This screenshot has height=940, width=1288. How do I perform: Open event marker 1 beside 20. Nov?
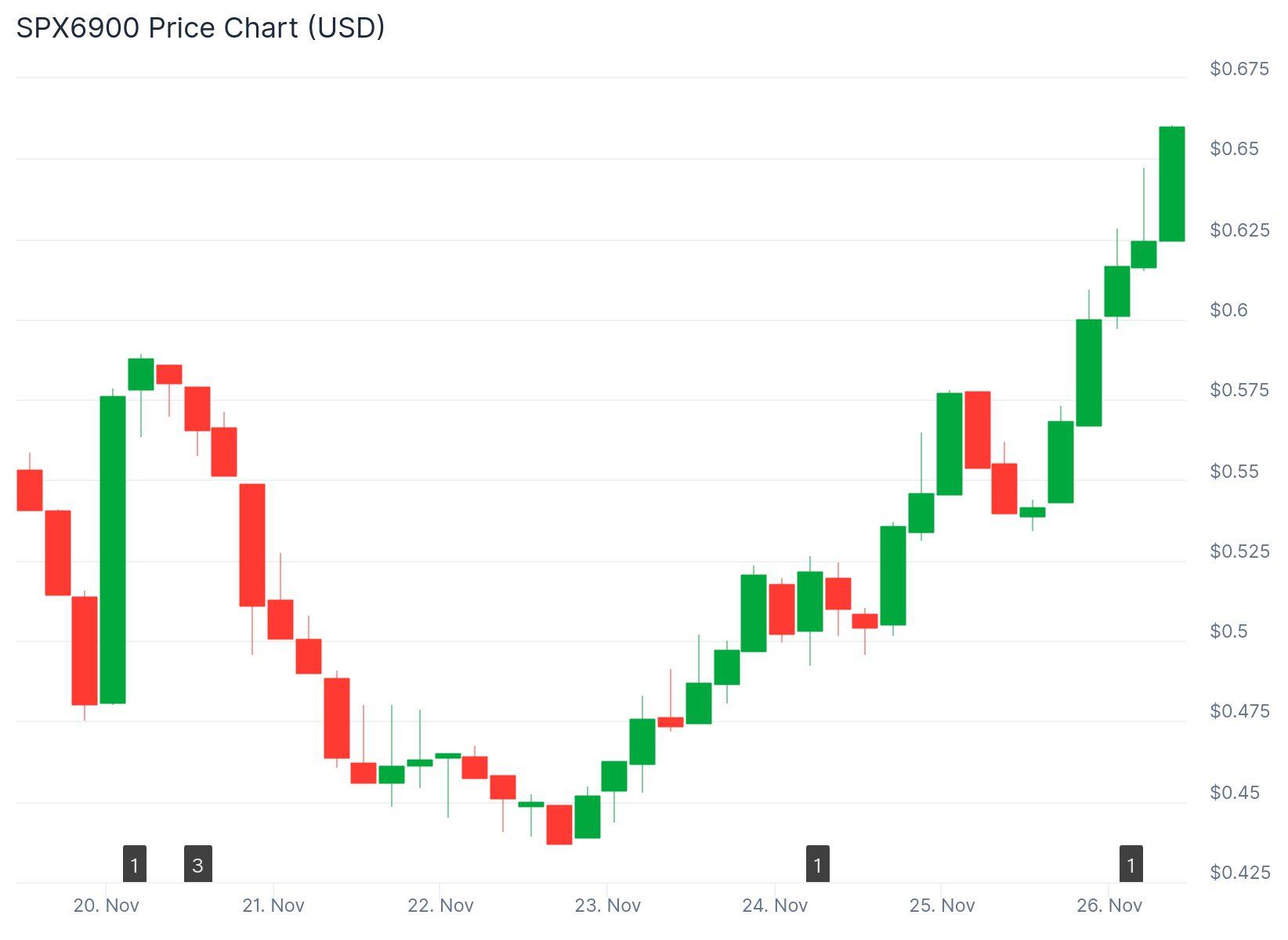point(135,865)
